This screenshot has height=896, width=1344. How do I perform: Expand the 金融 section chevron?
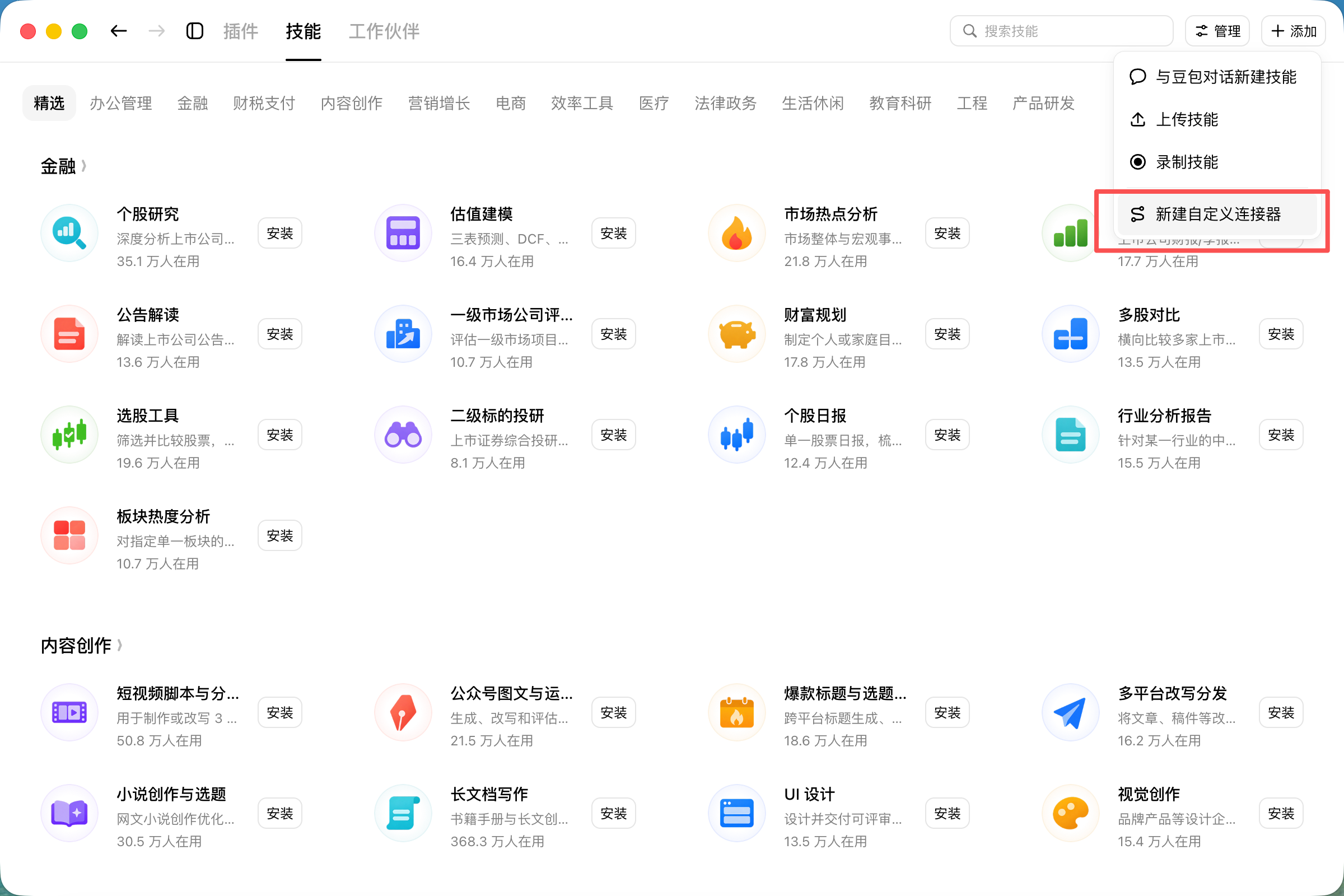84,166
